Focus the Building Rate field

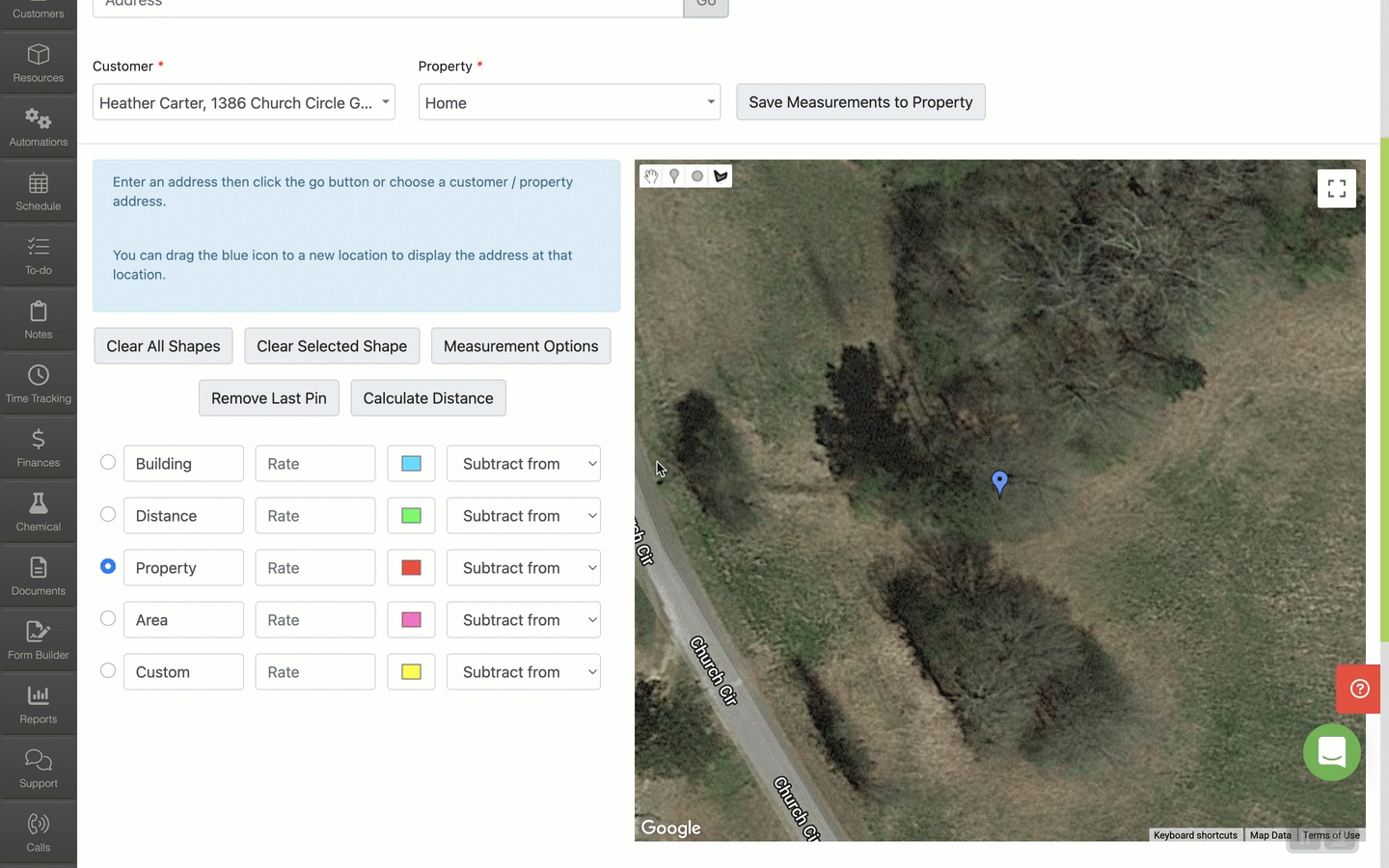pos(315,464)
